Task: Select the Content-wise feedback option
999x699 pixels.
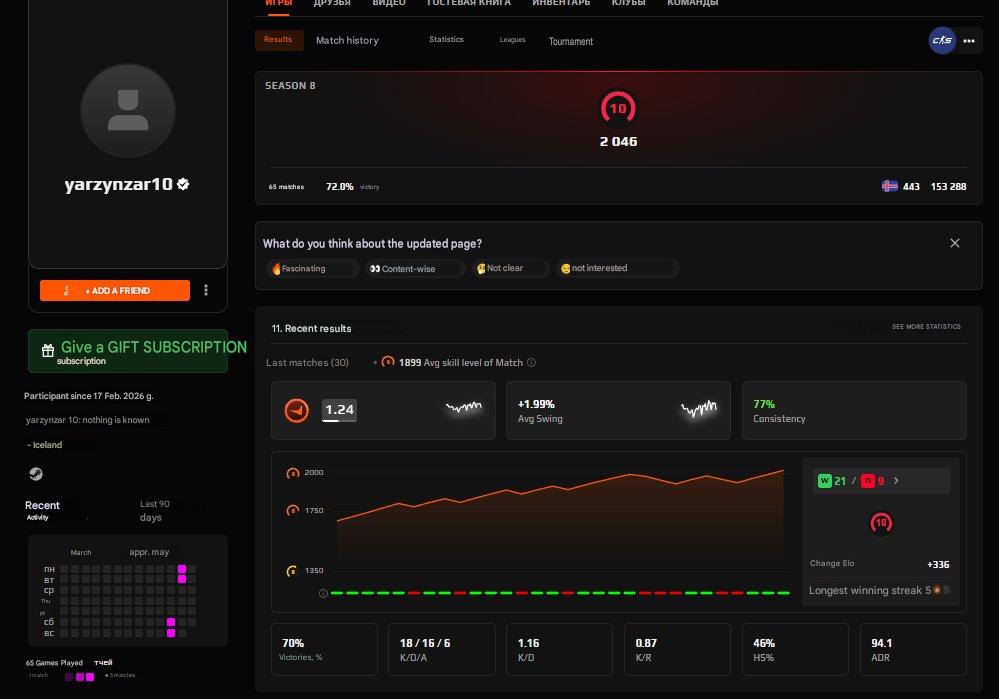Action: pyautogui.click(x=415, y=268)
